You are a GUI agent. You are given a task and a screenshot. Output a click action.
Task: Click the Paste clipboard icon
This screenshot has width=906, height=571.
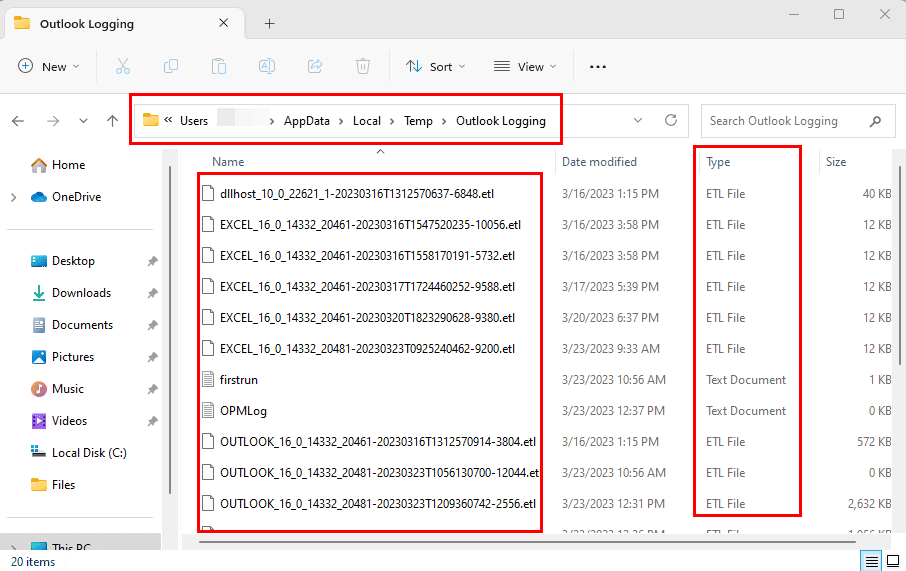[219, 67]
